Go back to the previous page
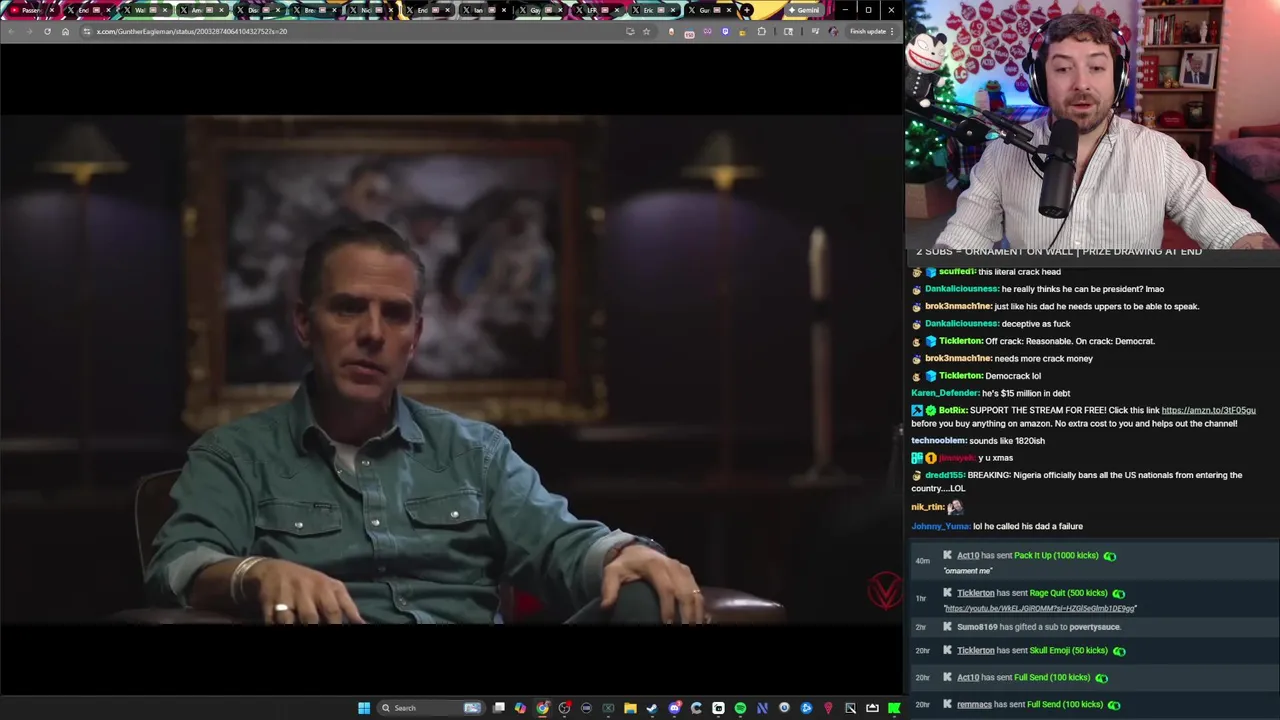Screen dimensions: 1280x720 (11, 31)
